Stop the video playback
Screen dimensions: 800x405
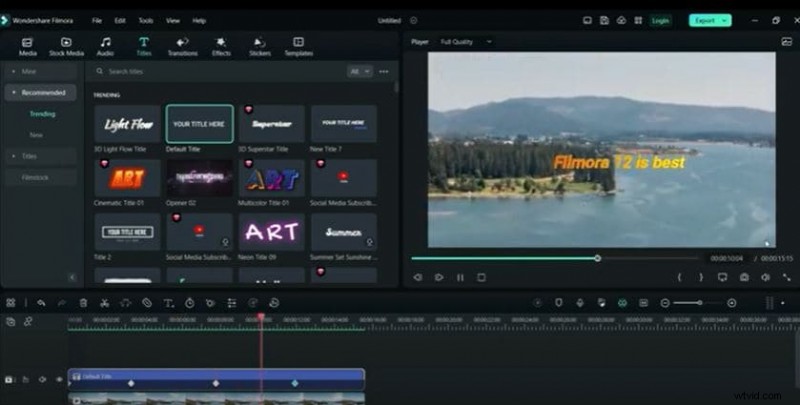coord(481,277)
